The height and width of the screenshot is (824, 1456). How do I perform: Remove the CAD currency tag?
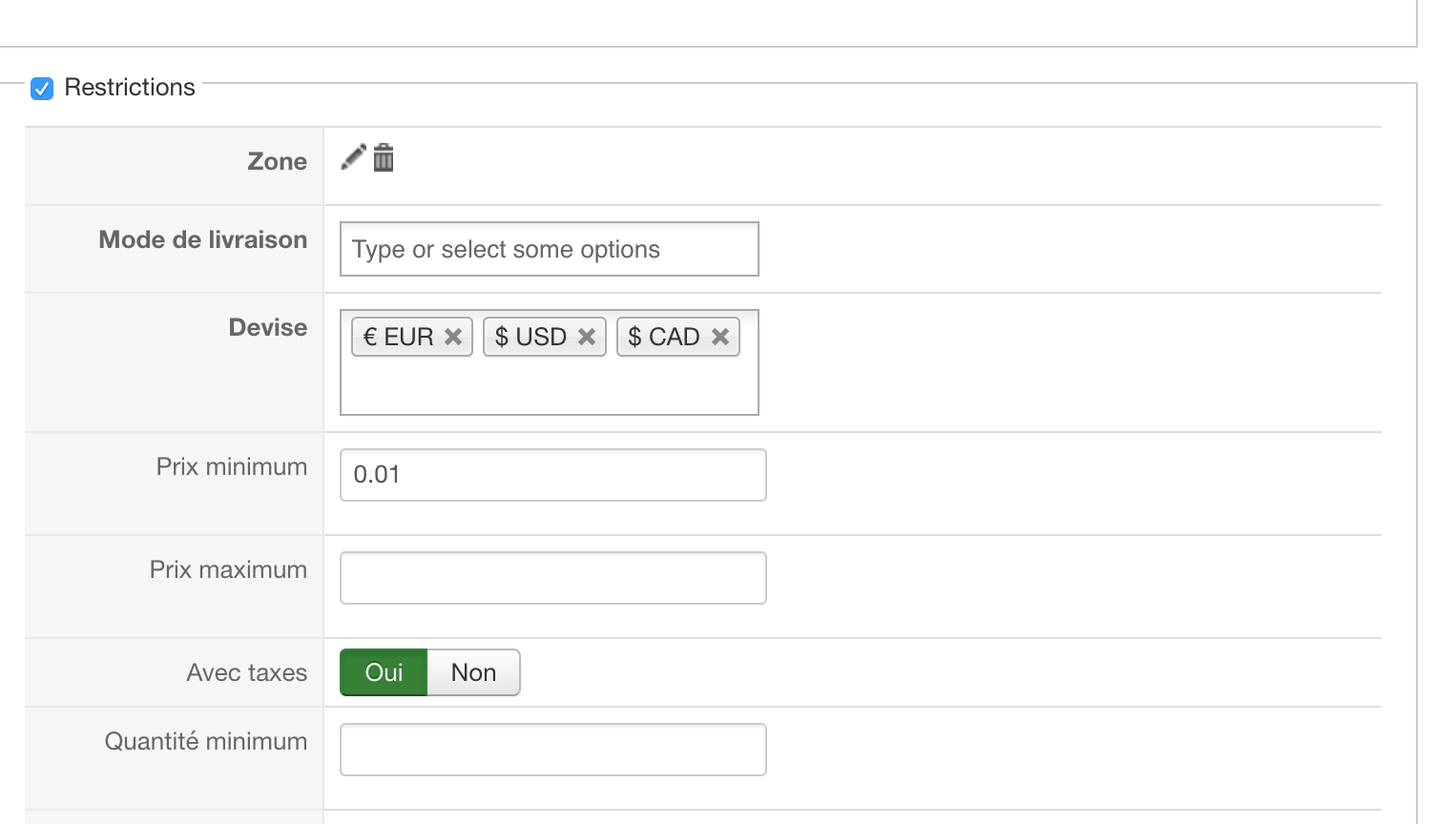pyautogui.click(x=720, y=337)
